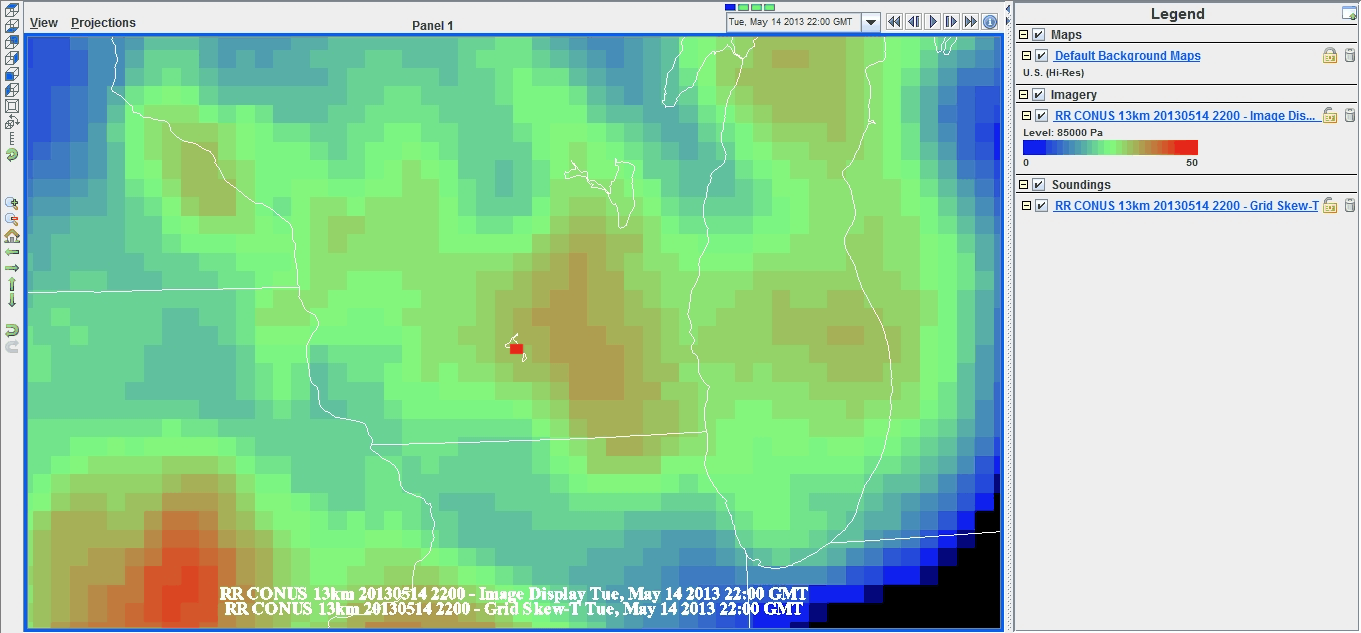1361x633 pixels.
Task: Step back one animation frame
Action: pos(914,22)
